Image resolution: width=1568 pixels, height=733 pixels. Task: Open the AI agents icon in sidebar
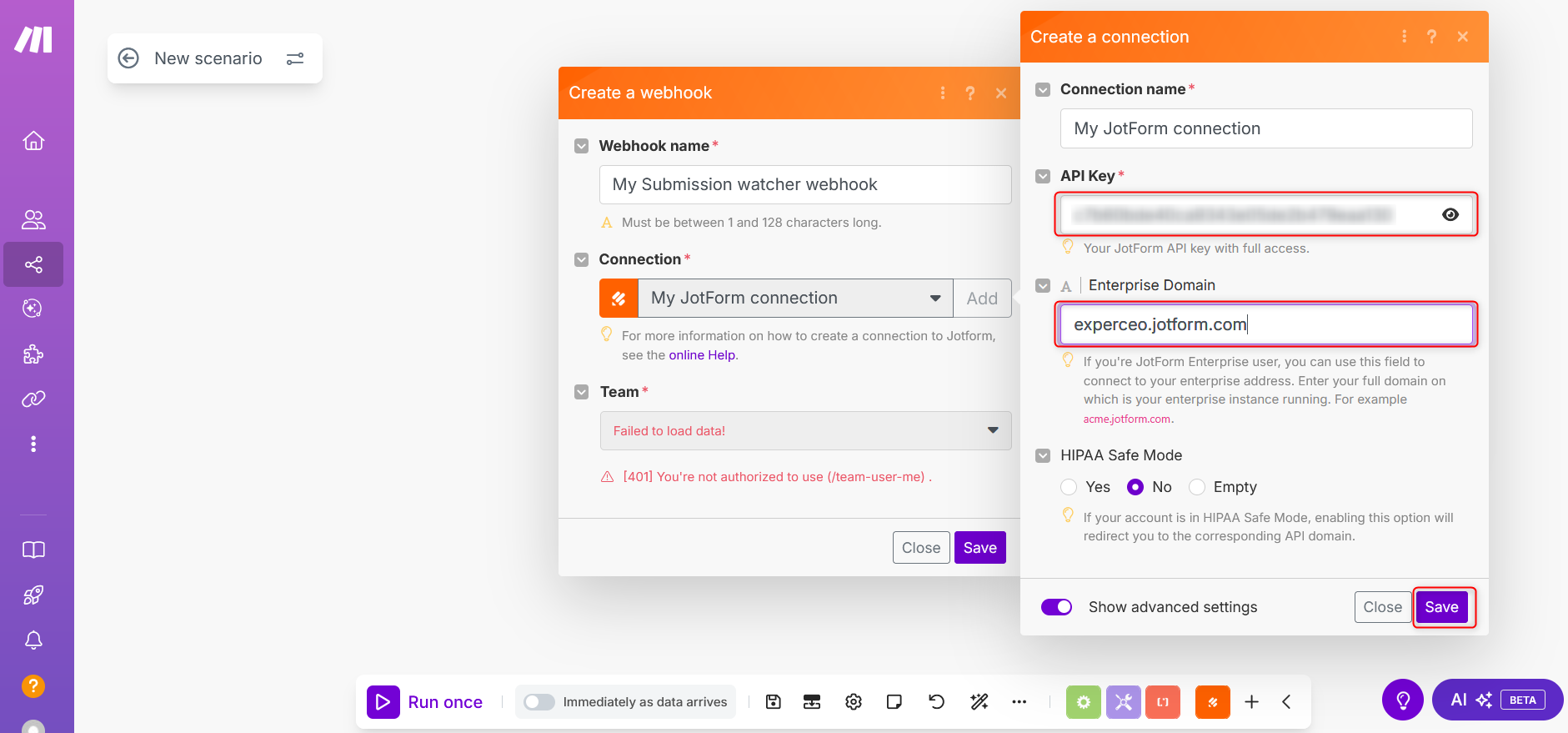coord(33,309)
